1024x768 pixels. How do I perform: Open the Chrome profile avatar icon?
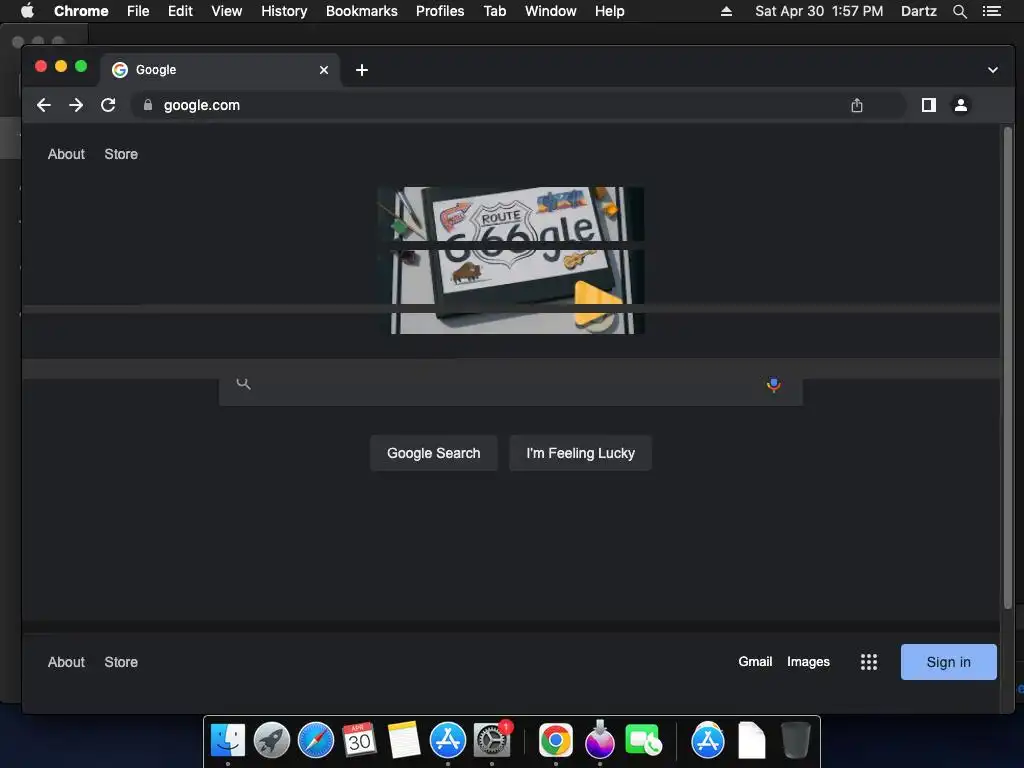click(961, 105)
